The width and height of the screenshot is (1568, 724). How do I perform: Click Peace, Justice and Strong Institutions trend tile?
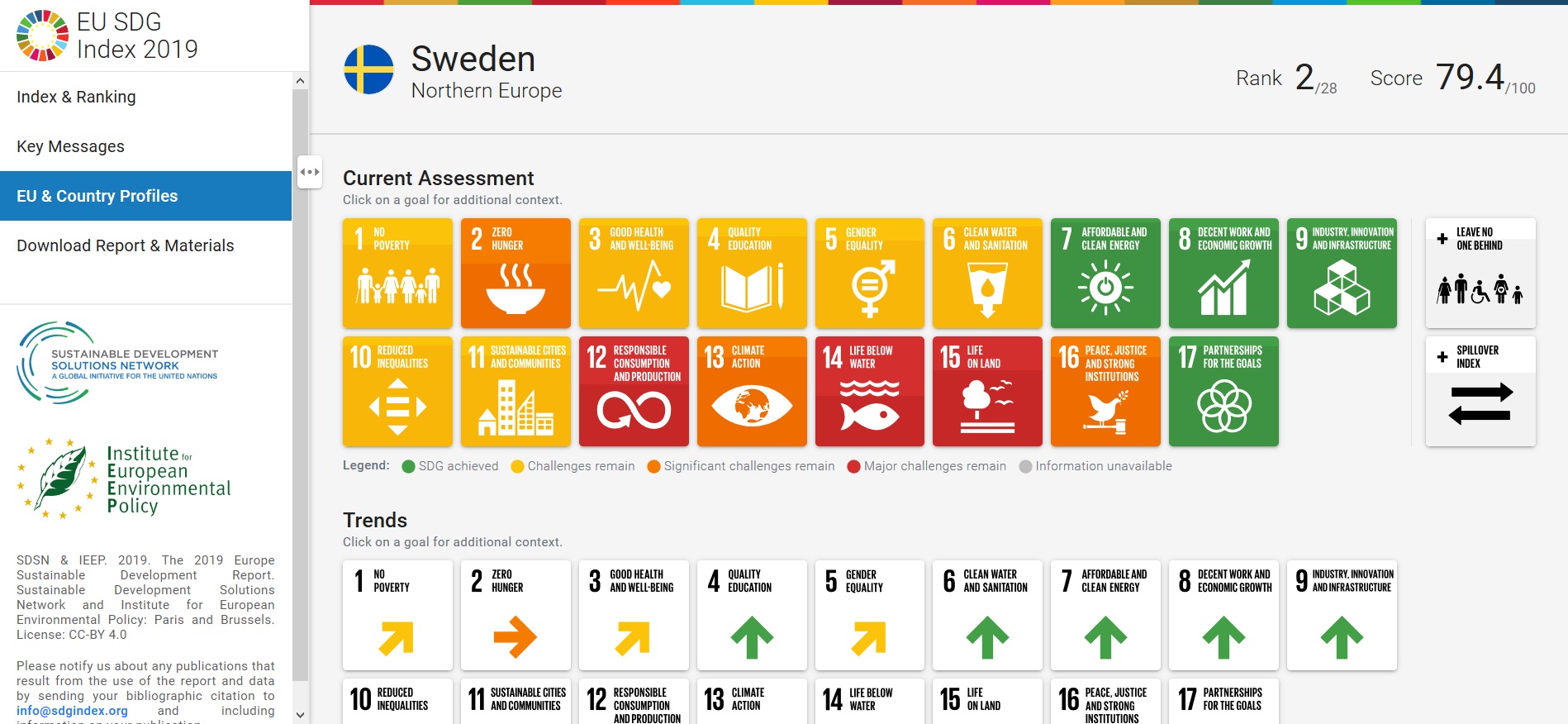[x=1105, y=701]
